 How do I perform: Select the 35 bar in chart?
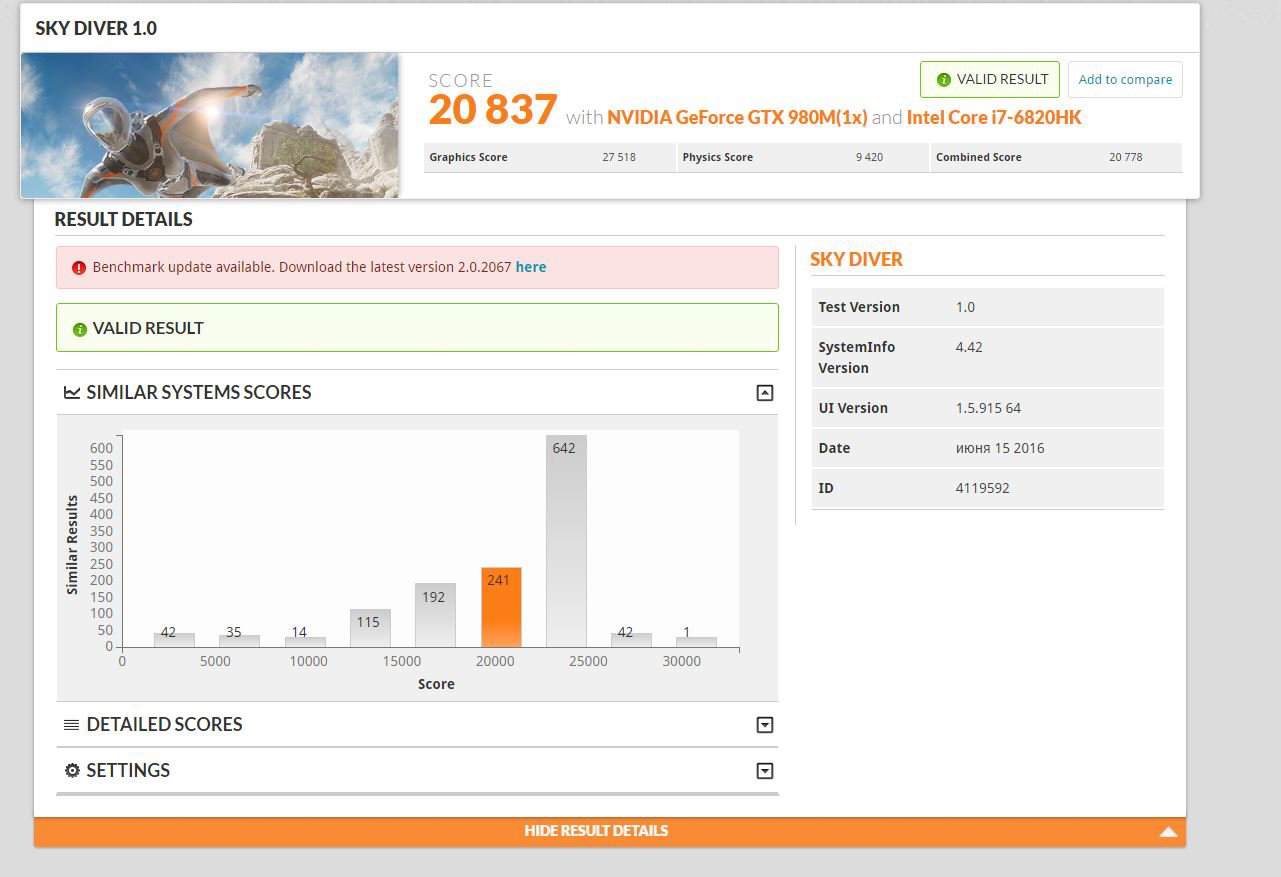(x=240, y=641)
